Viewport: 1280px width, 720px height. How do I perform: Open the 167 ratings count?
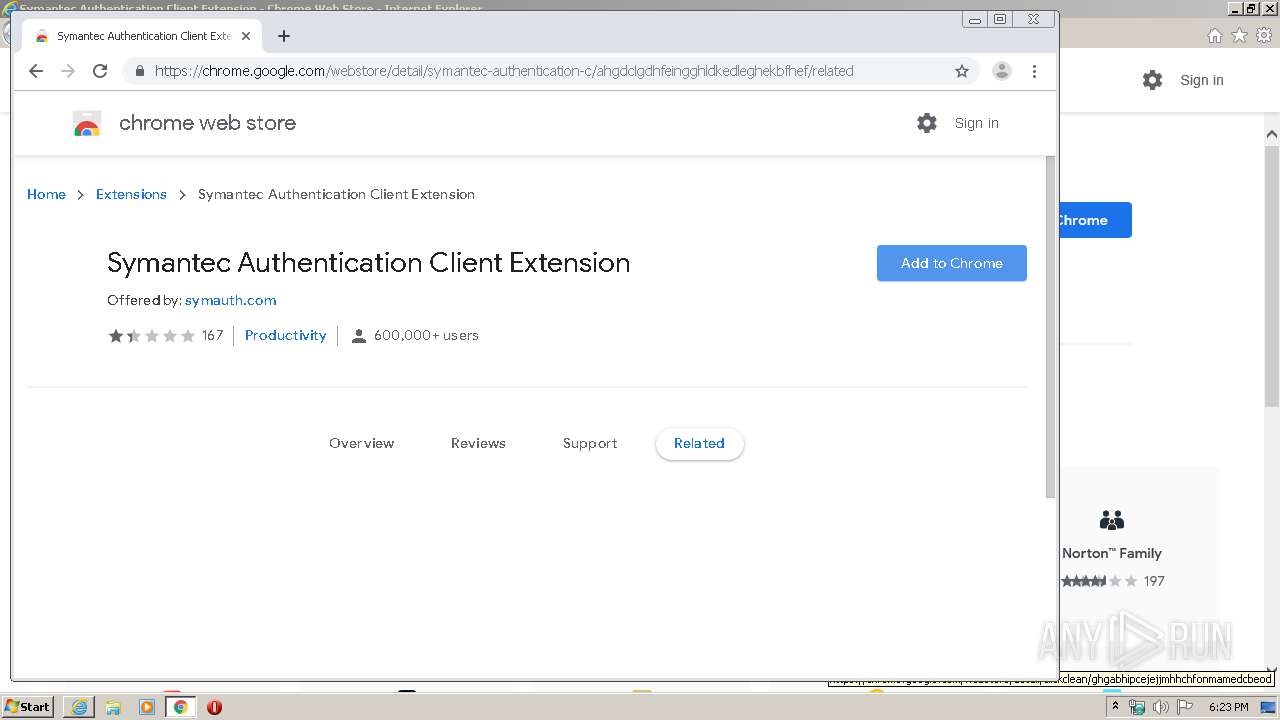pyautogui.click(x=212, y=336)
